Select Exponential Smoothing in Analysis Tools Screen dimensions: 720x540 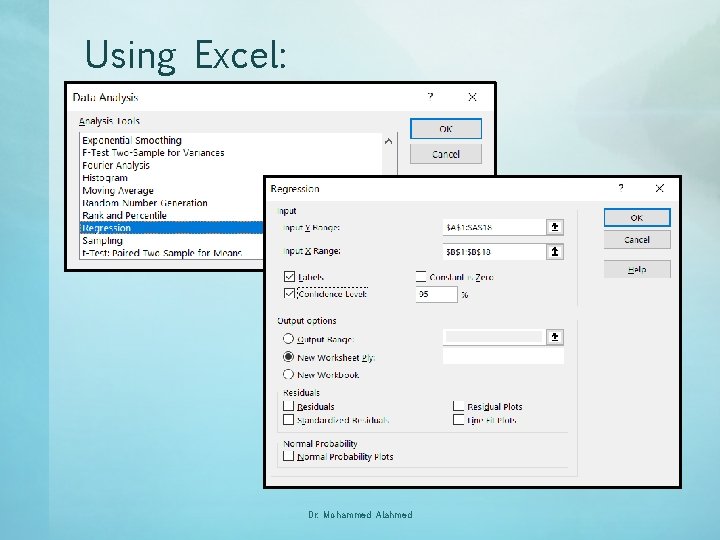tap(132, 140)
